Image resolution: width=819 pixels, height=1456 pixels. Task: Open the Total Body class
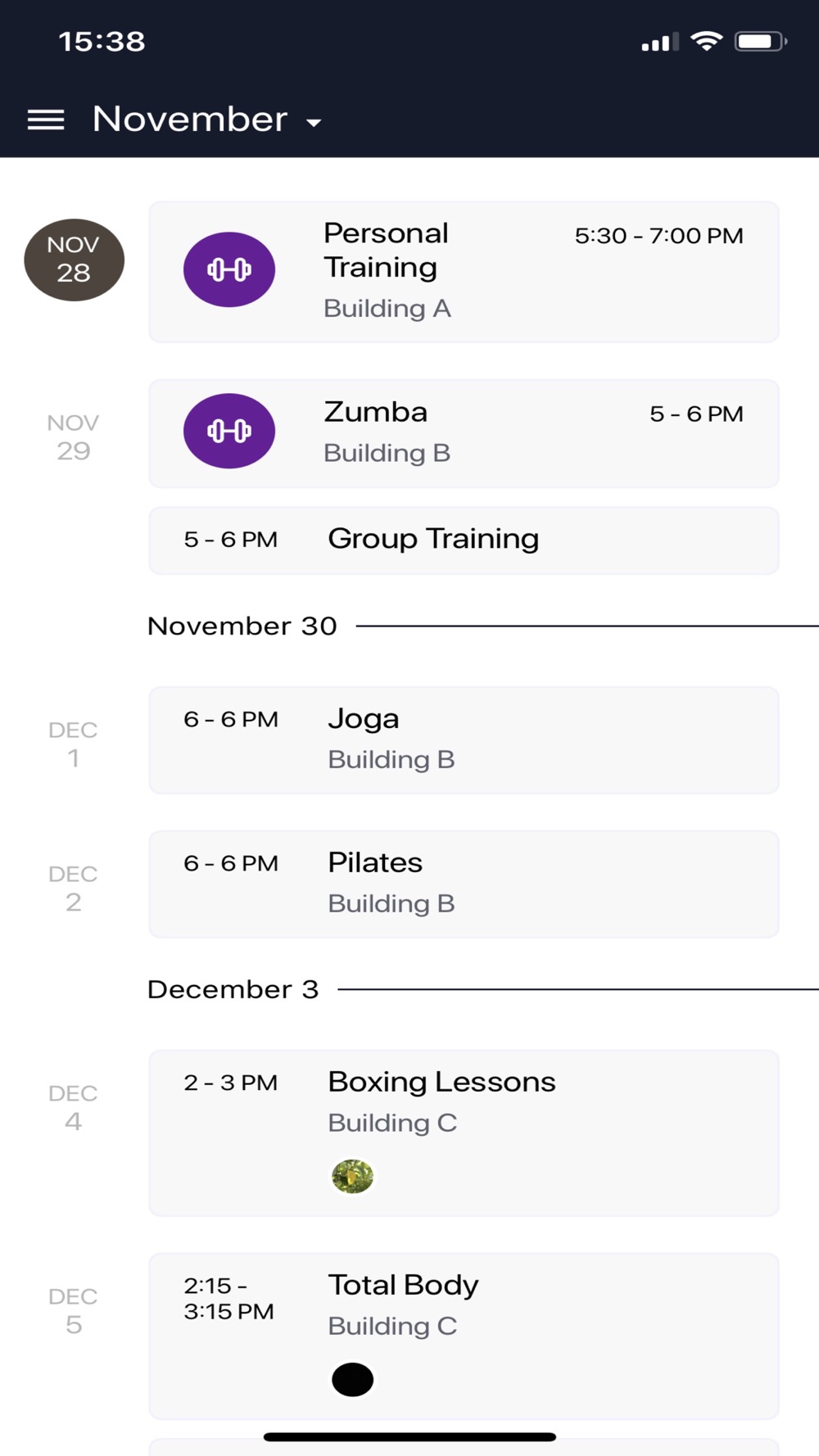tap(464, 1336)
